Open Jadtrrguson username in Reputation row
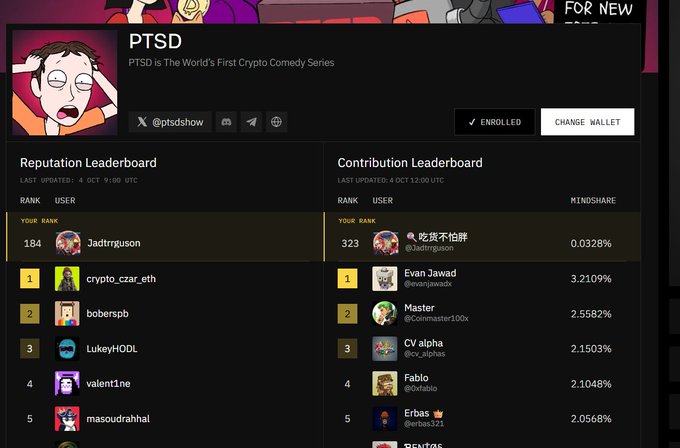Viewport: 680px width, 448px height. [x=114, y=243]
